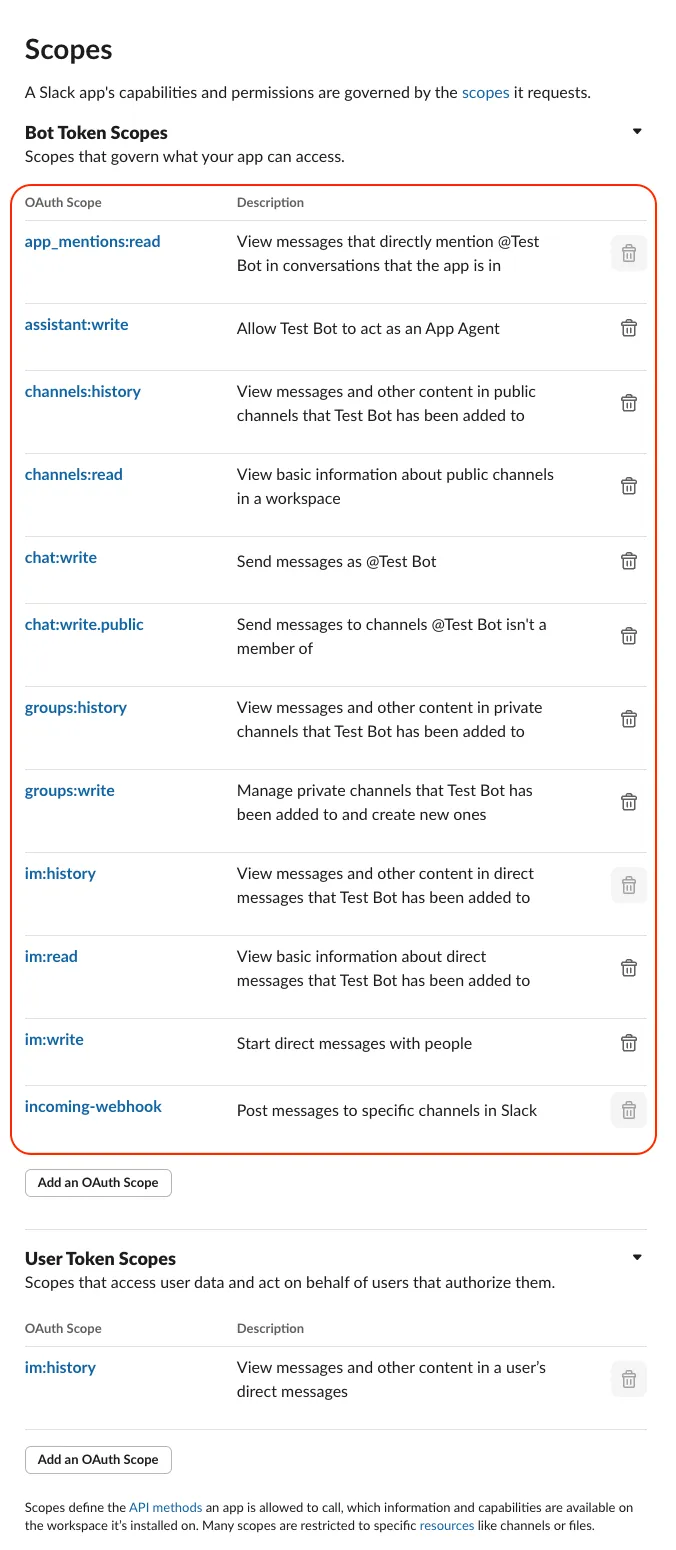The image size is (676, 1550).
Task: Click trash icon for channels:read
Action: [x=629, y=486]
